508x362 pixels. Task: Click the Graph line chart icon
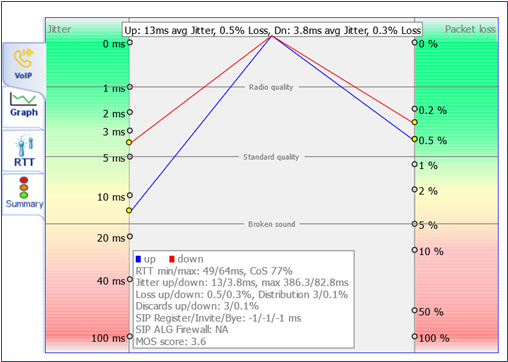click(x=23, y=99)
